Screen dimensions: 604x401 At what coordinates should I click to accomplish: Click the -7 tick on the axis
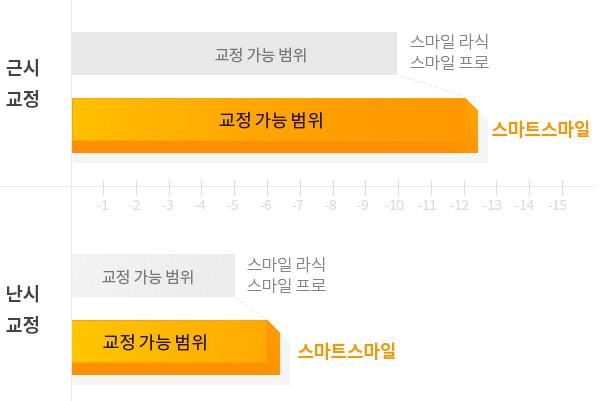pos(297,205)
